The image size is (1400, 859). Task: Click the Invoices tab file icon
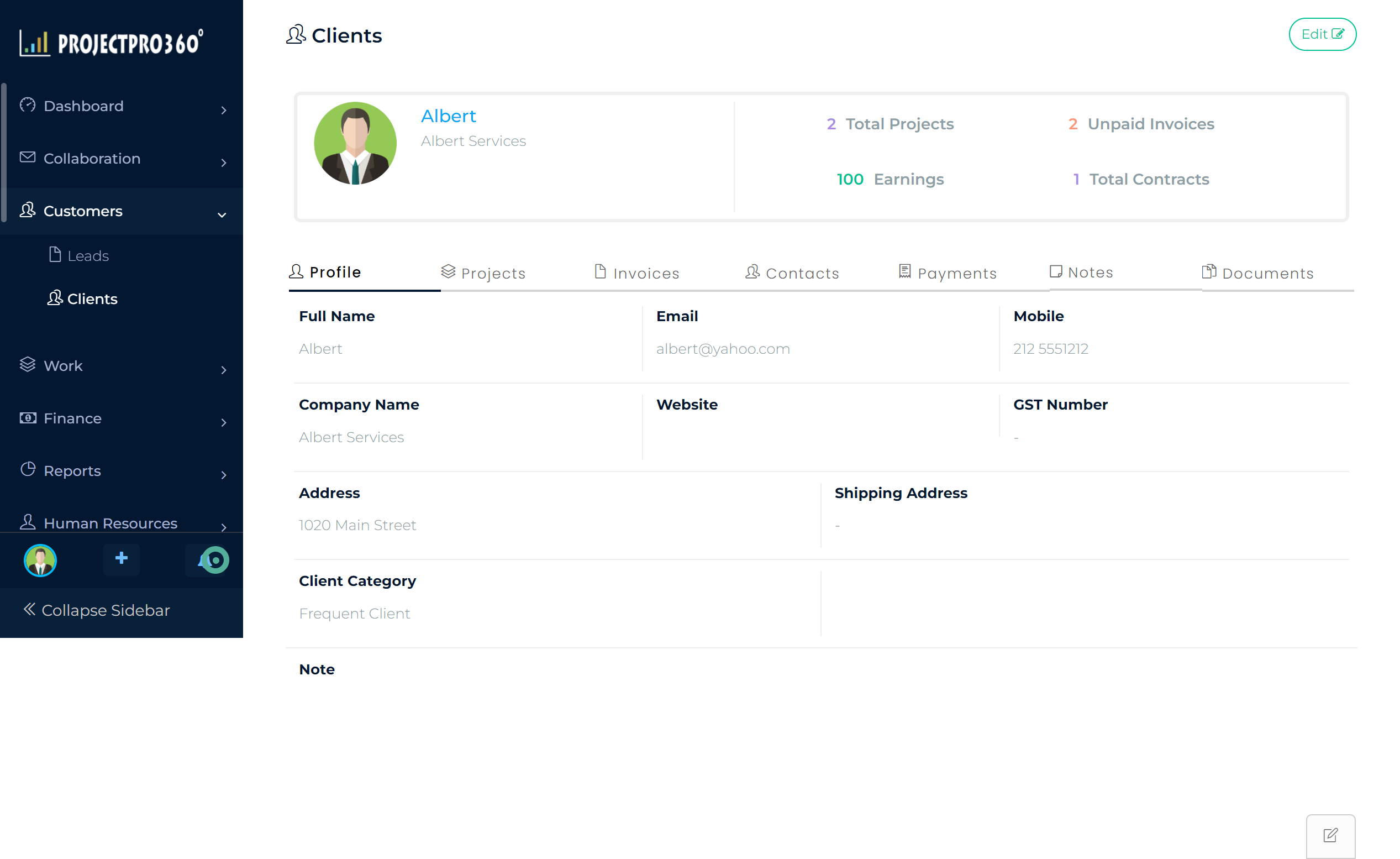pyautogui.click(x=601, y=271)
